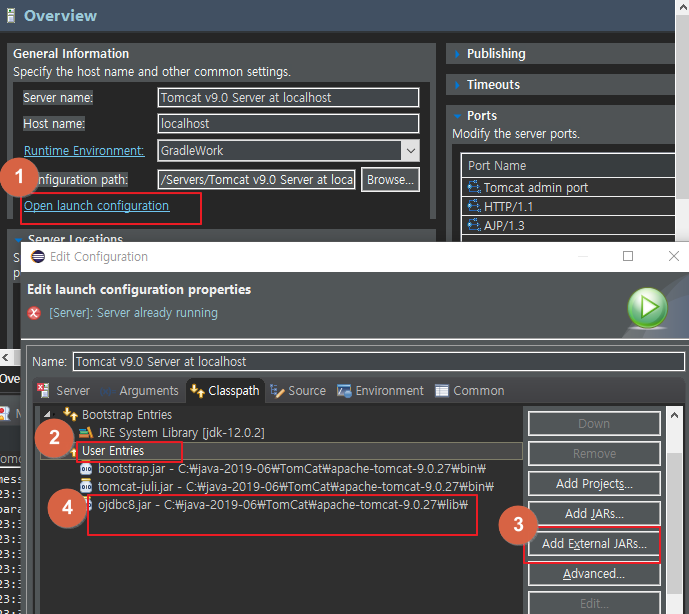This screenshot has height=614, width=689.
Task: Click the JRE System Library books icon
Action: [86, 433]
